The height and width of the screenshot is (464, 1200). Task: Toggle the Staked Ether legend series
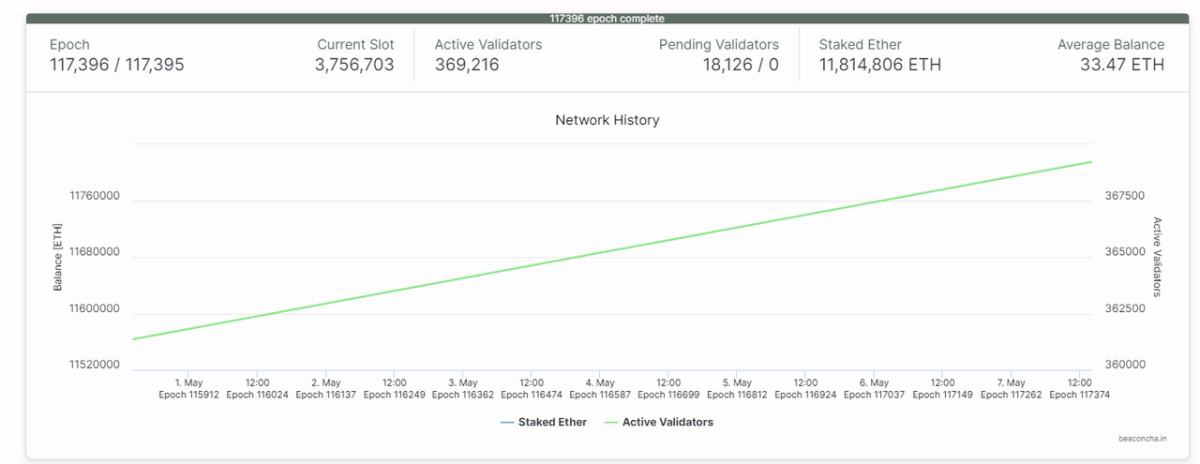tap(552, 422)
